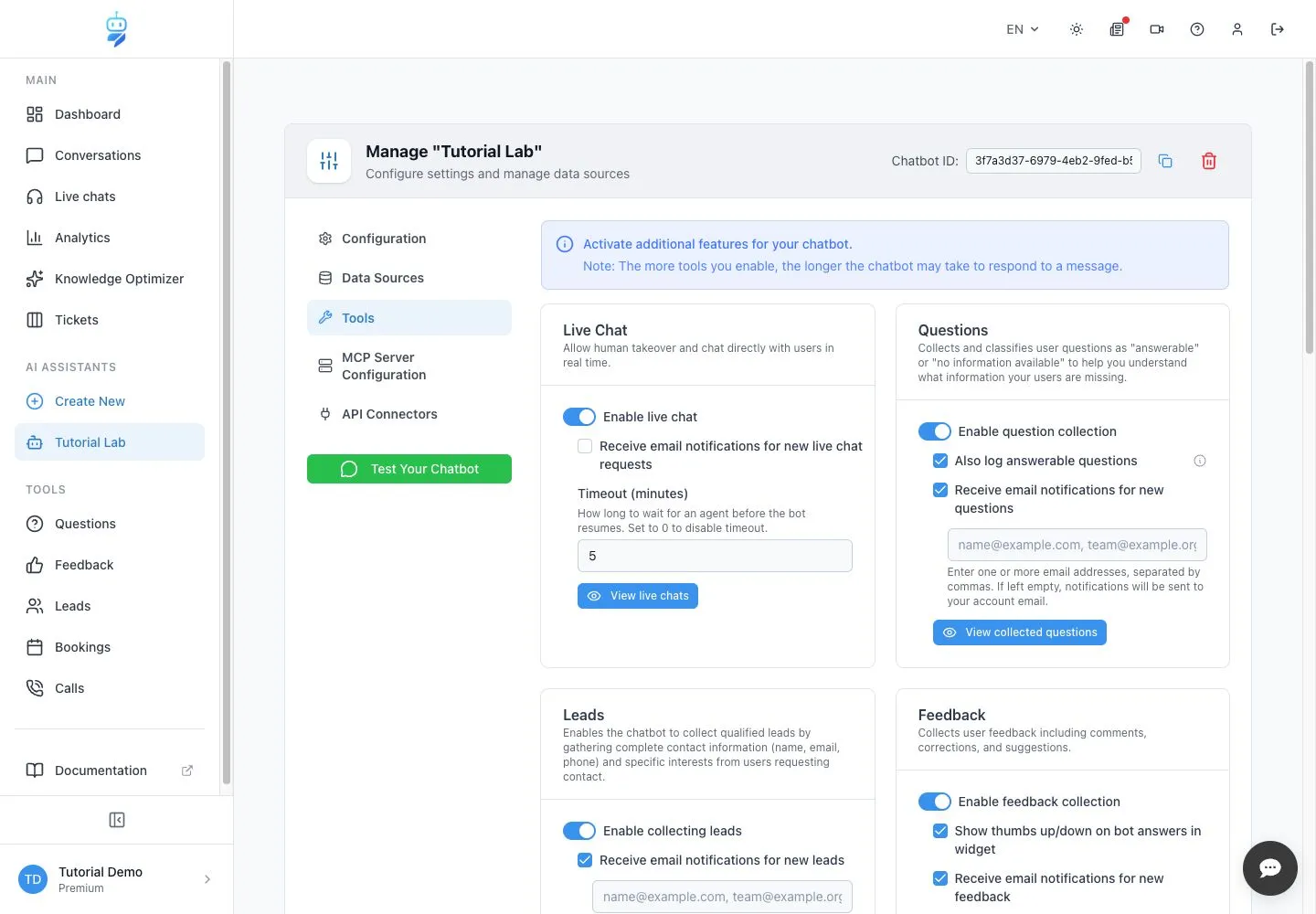Click the video camera icon in header

click(x=1157, y=29)
